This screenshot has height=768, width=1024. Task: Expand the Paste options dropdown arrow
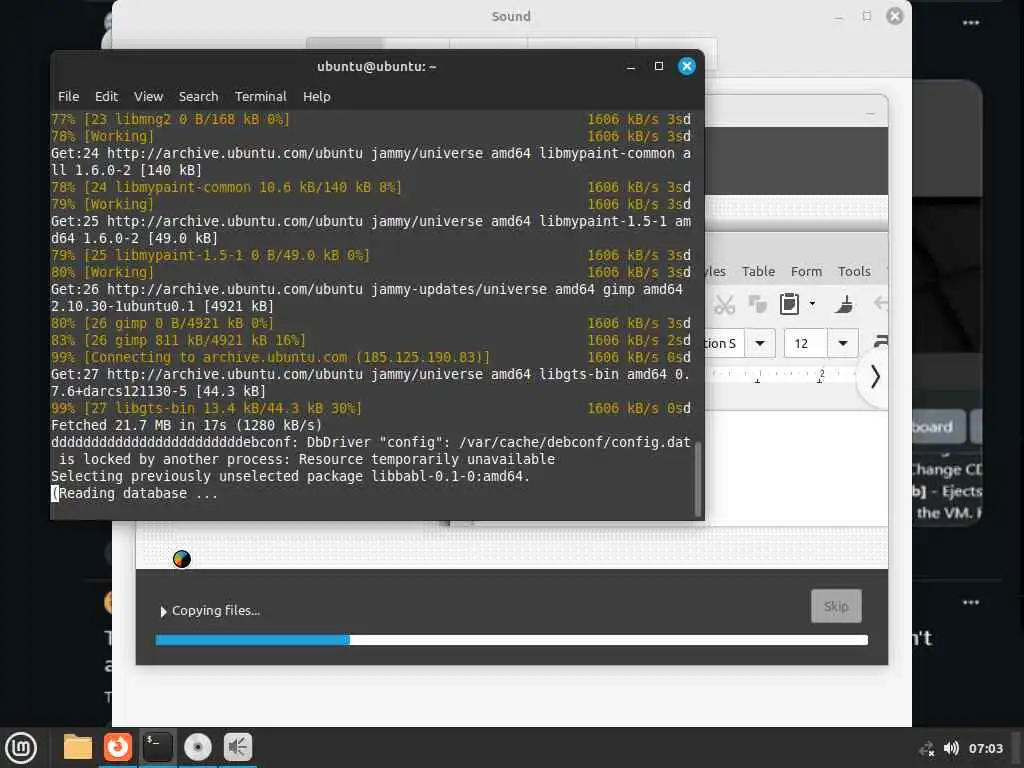tap(812, 304)
